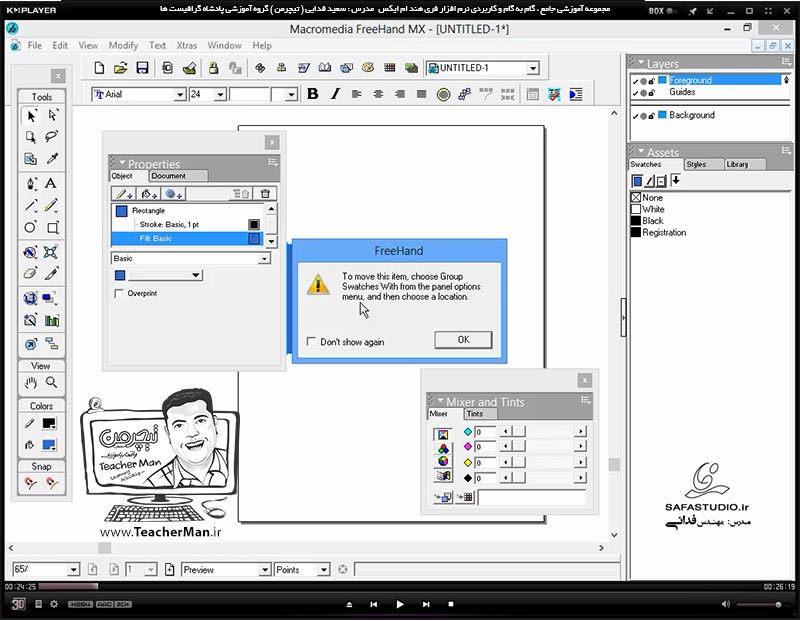Collapse the Assets panel triangle

click(641, 152)
